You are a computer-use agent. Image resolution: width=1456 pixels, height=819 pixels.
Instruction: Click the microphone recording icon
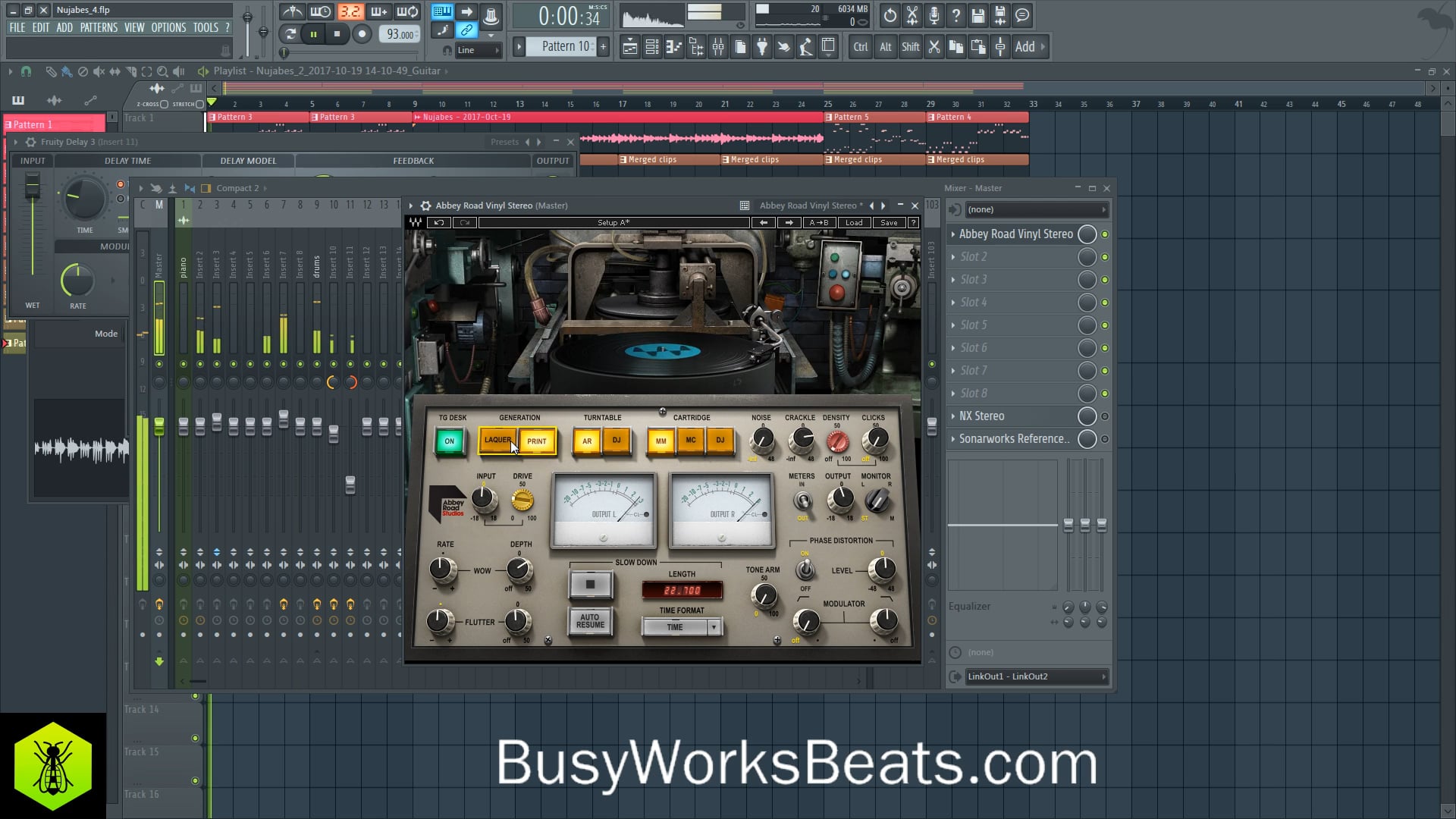coord(934,15)
